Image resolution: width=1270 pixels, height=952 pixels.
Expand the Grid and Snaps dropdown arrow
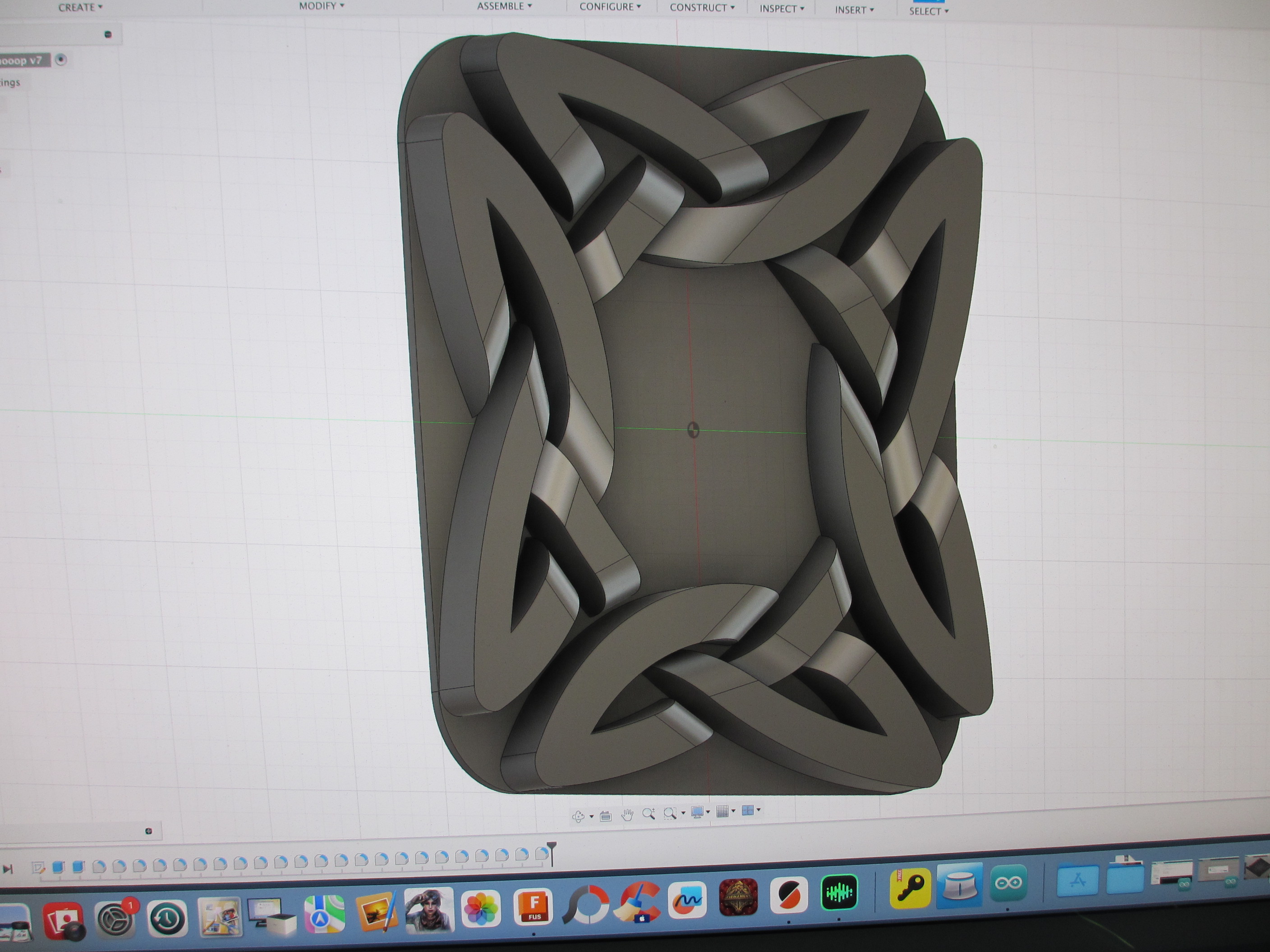[733, 811]
